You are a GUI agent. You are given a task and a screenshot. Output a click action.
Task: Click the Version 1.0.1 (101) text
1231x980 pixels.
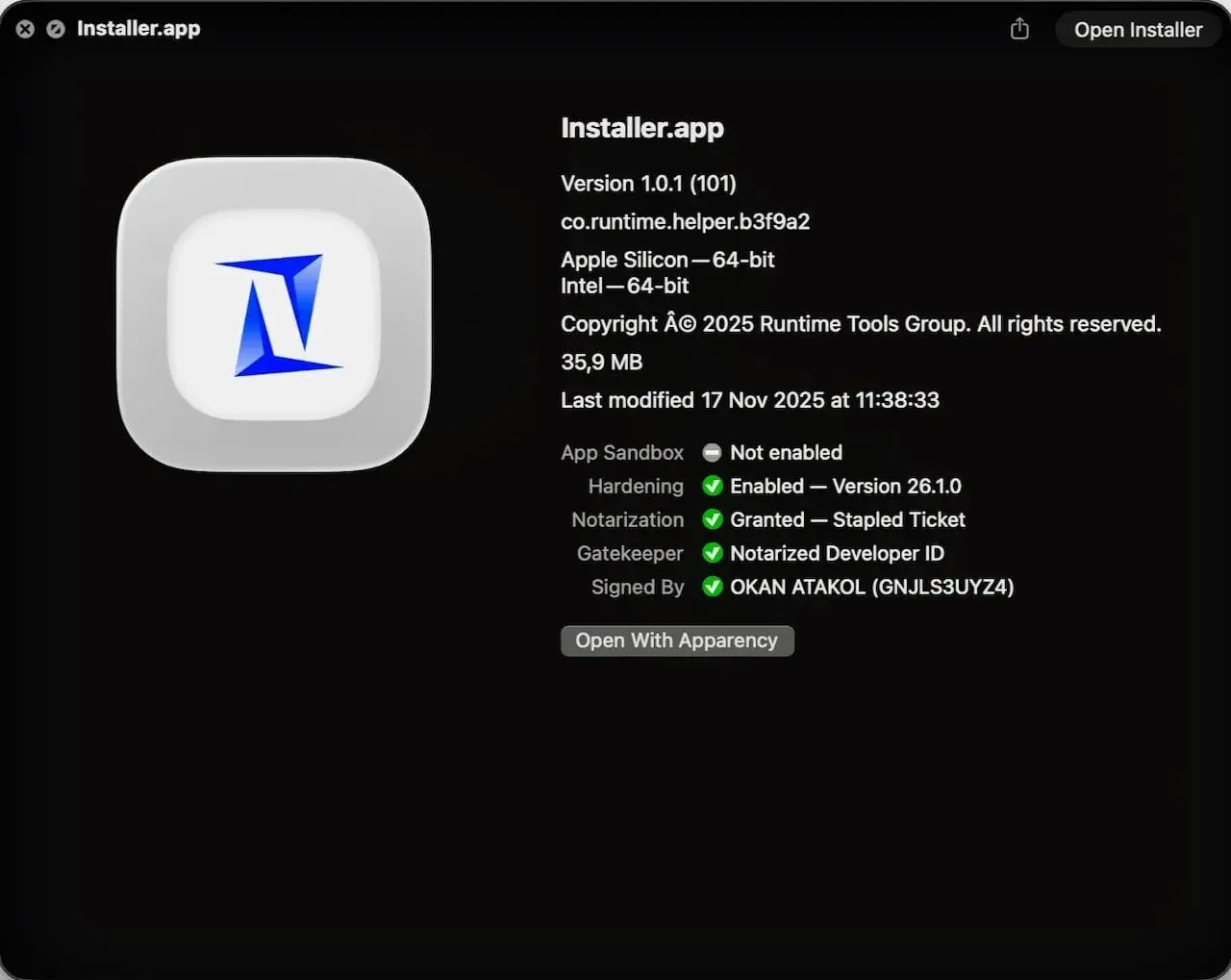pos(648,183)
